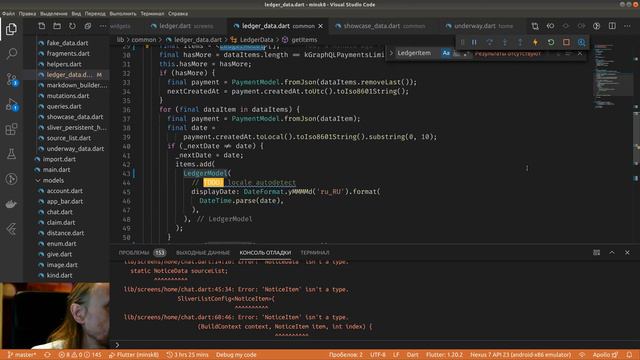
Task: Click UTF-8 encoding in status bar
Action: (378, 355)
